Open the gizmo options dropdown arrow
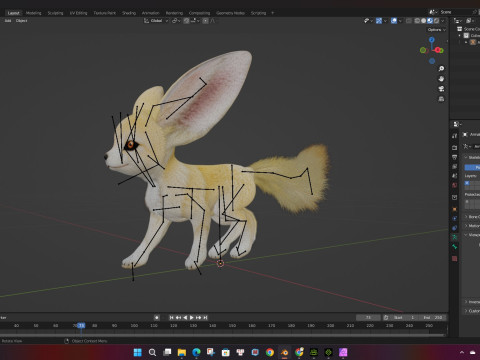Screen dimensions: 480x360 pos(385,21)
